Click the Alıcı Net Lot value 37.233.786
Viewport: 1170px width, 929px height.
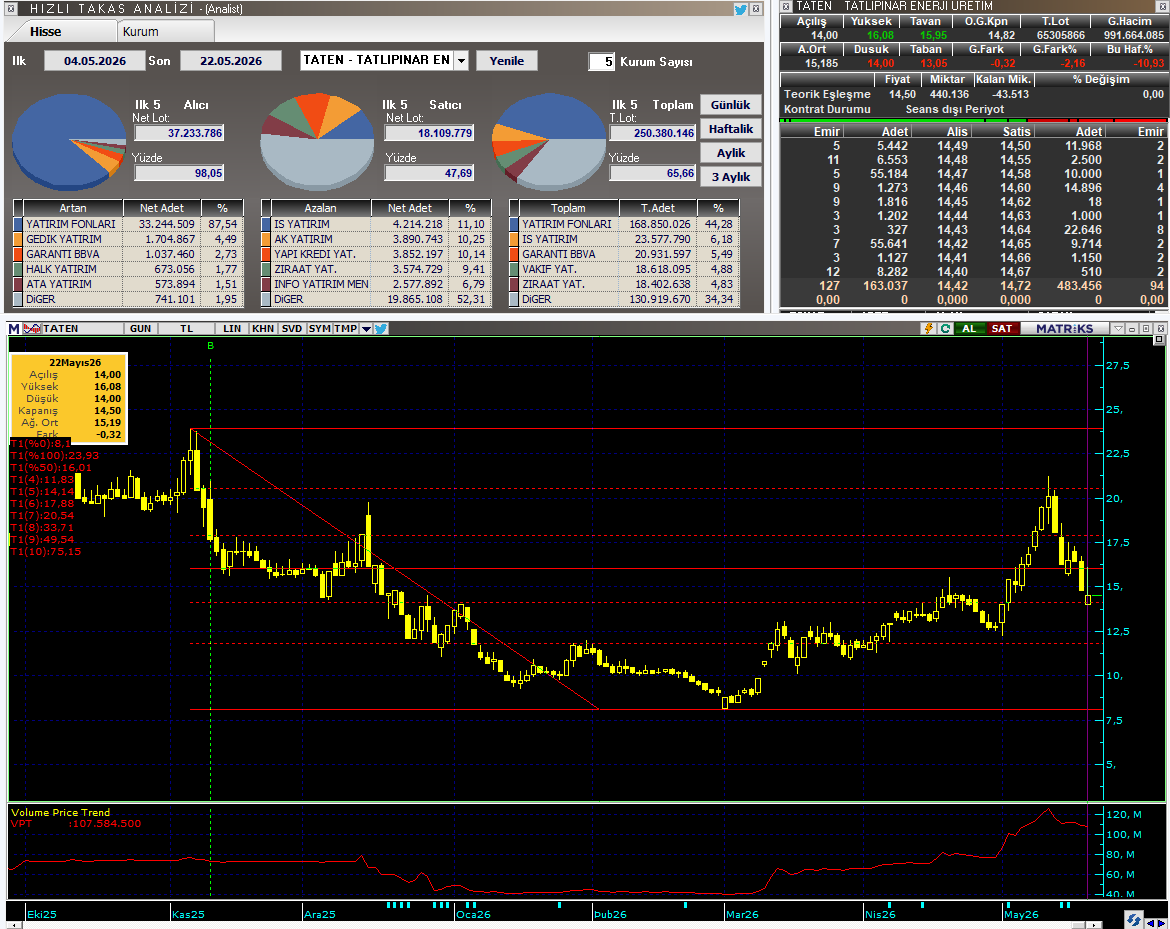tap(179, 134)
